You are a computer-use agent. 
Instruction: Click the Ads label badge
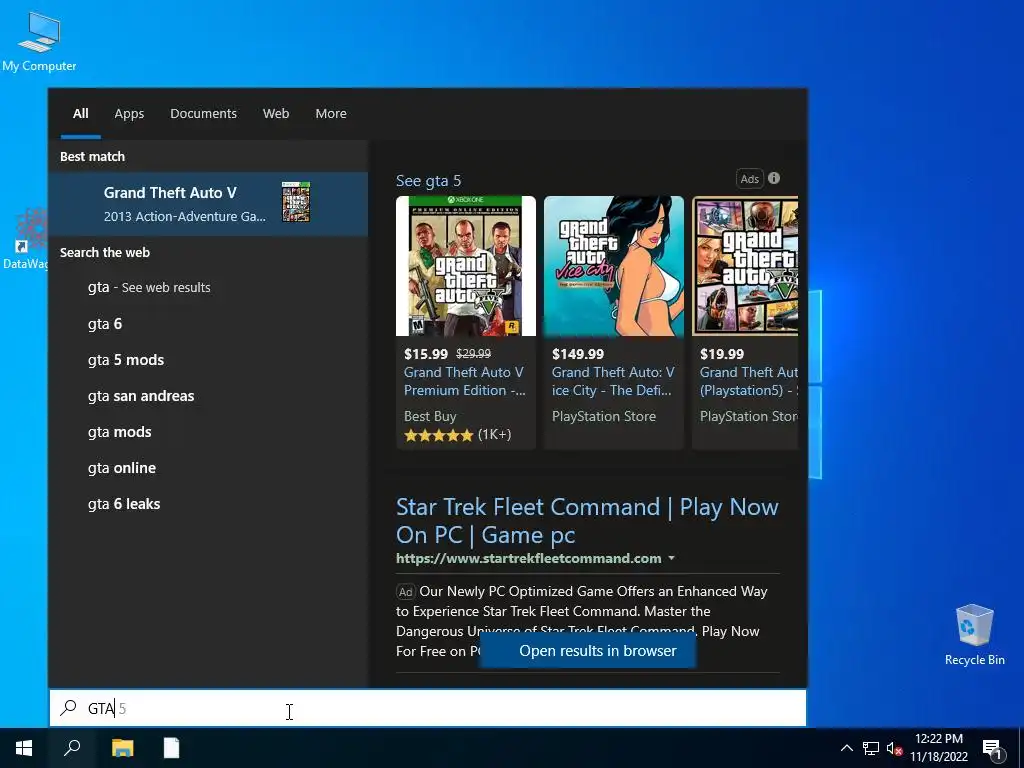coord(750,178)
